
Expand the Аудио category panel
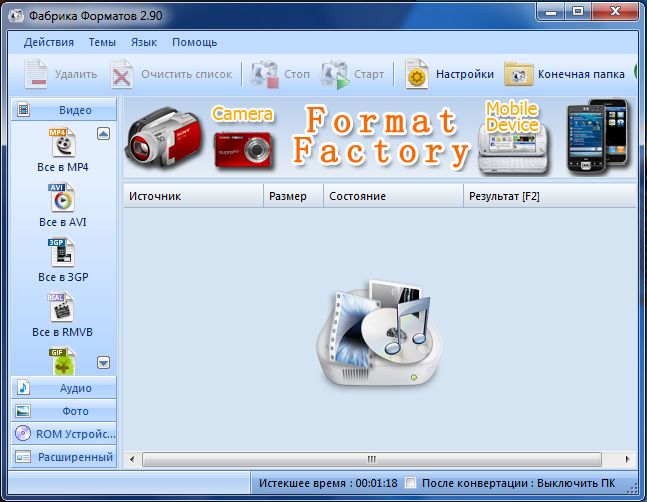64,388
